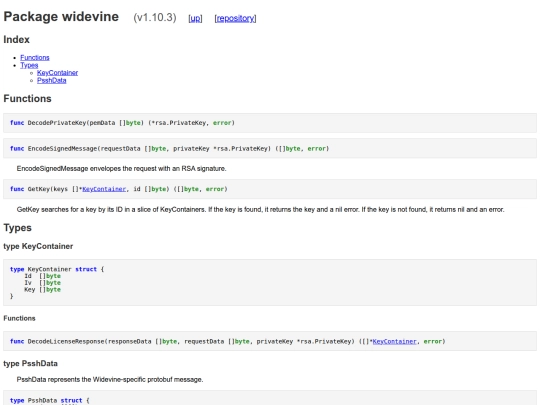Click the PsshData description sentence
540x405 pixels.
(x=110, y=380)
